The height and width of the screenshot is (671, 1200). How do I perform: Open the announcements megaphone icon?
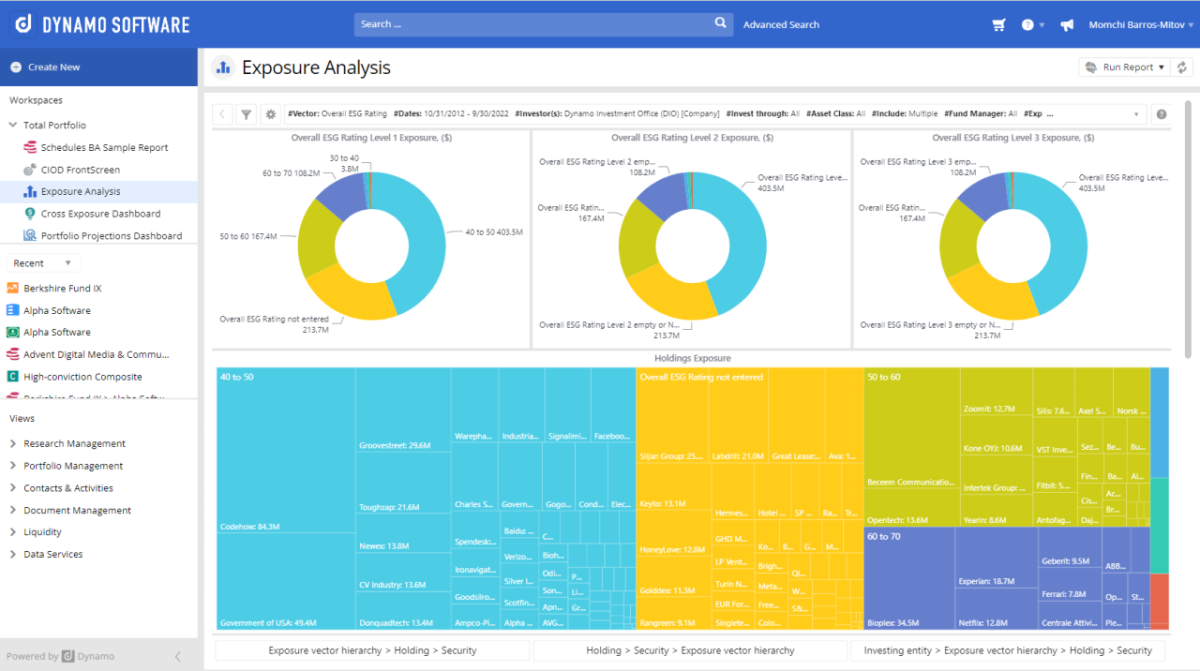[x=1067, y=25]
